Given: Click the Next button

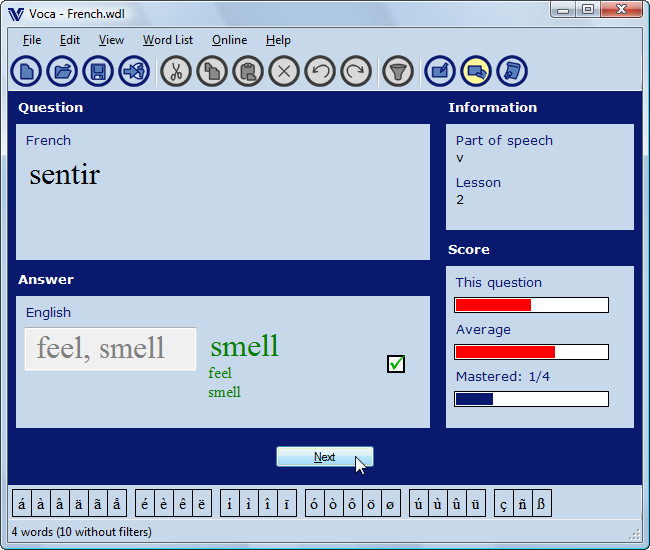Looking at the screenshot, I should [x=325, y=457].
